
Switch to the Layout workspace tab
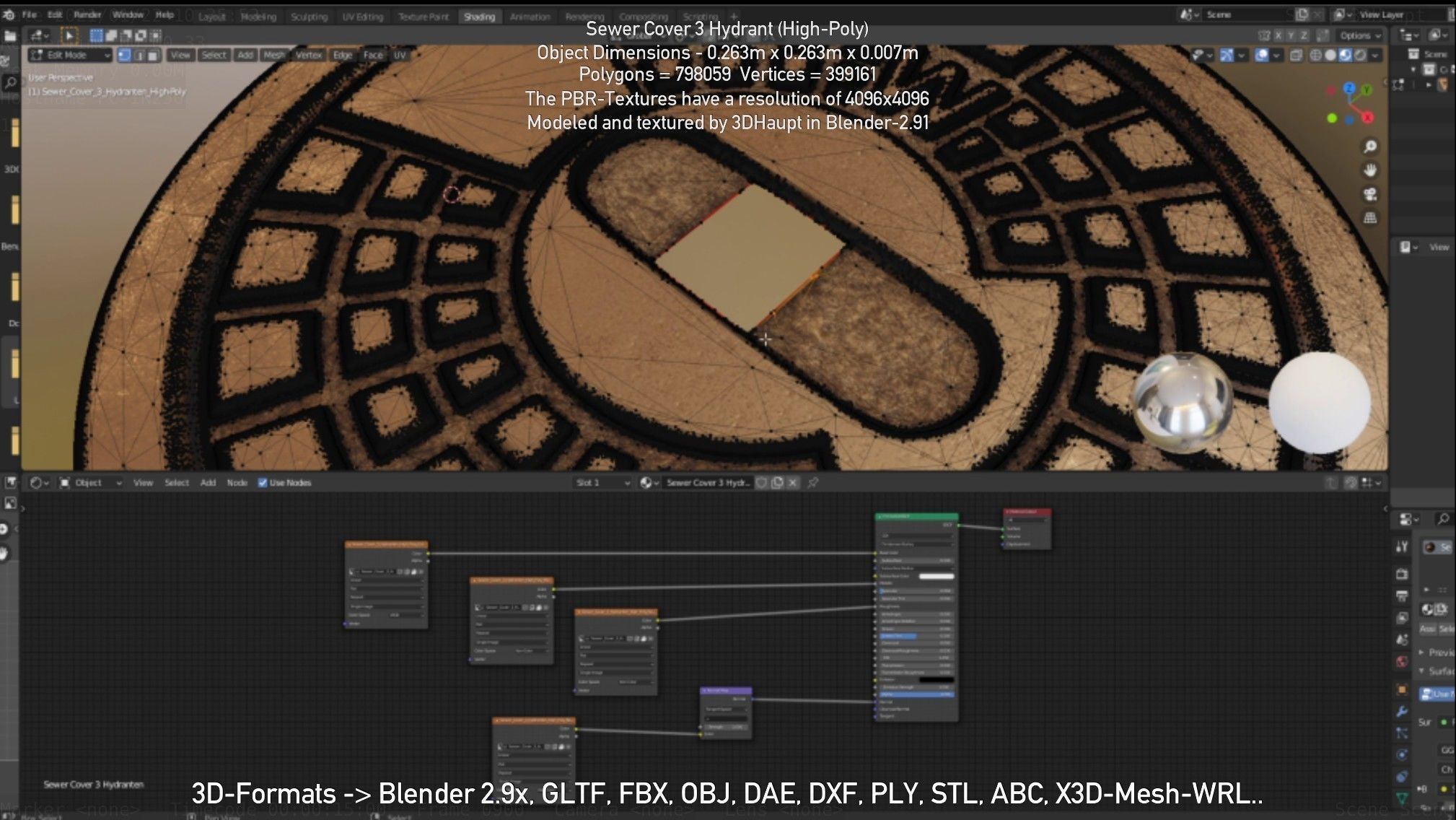click(212, 16)
